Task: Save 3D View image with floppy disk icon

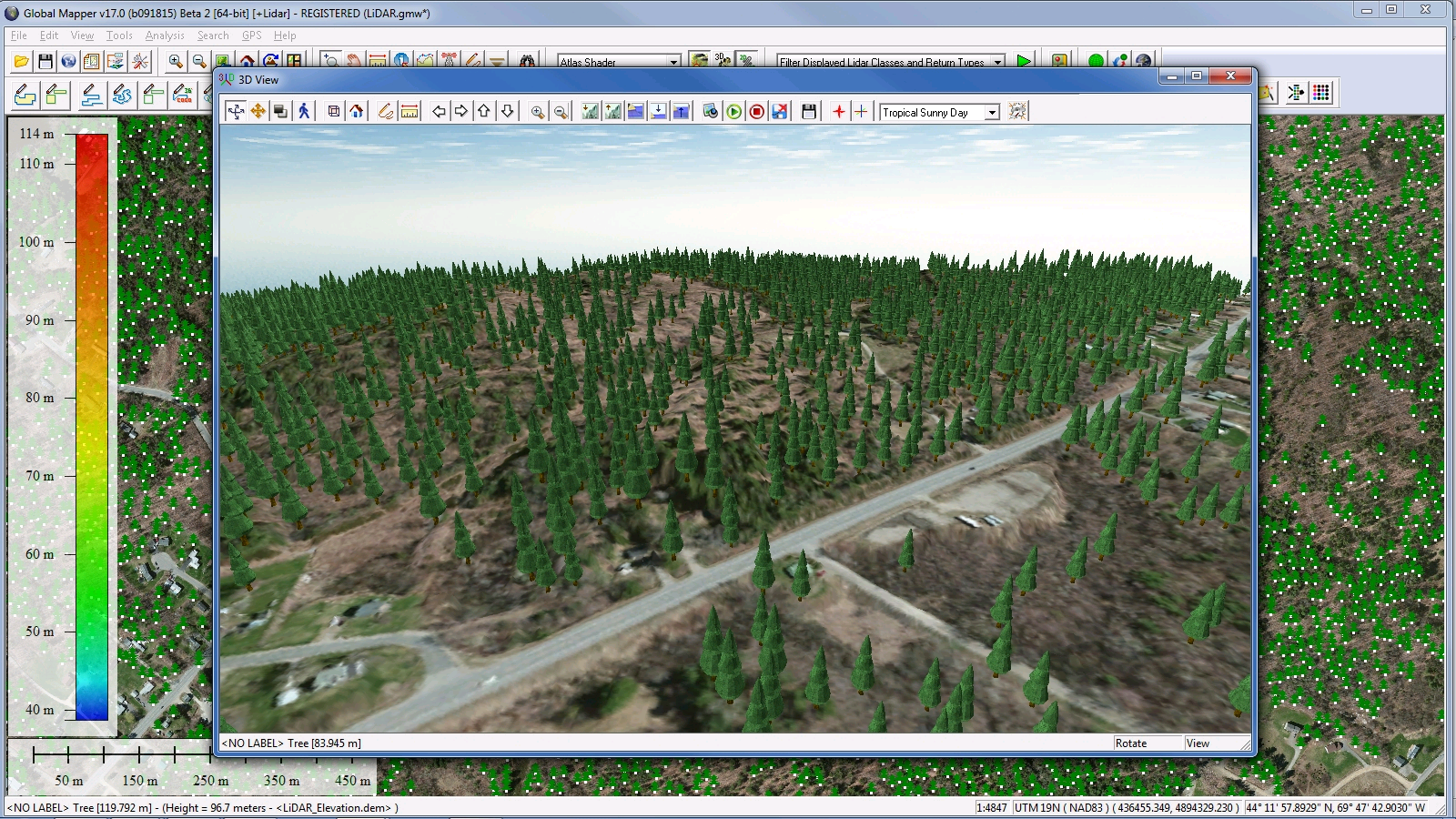Action: coord(809,111)
